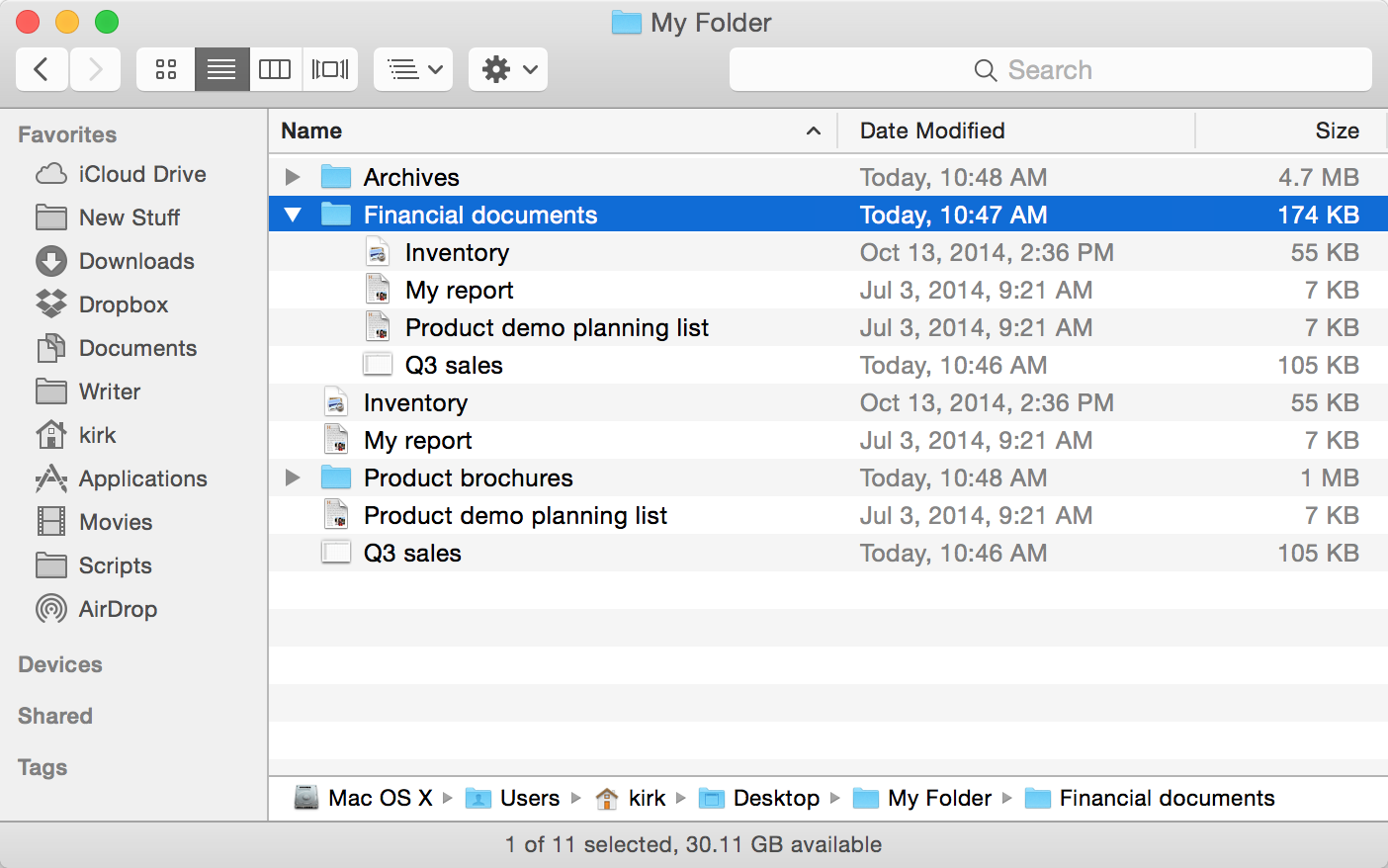Switch to icon view
This screenshot has height=868, width=1388.
click(166, 69)
